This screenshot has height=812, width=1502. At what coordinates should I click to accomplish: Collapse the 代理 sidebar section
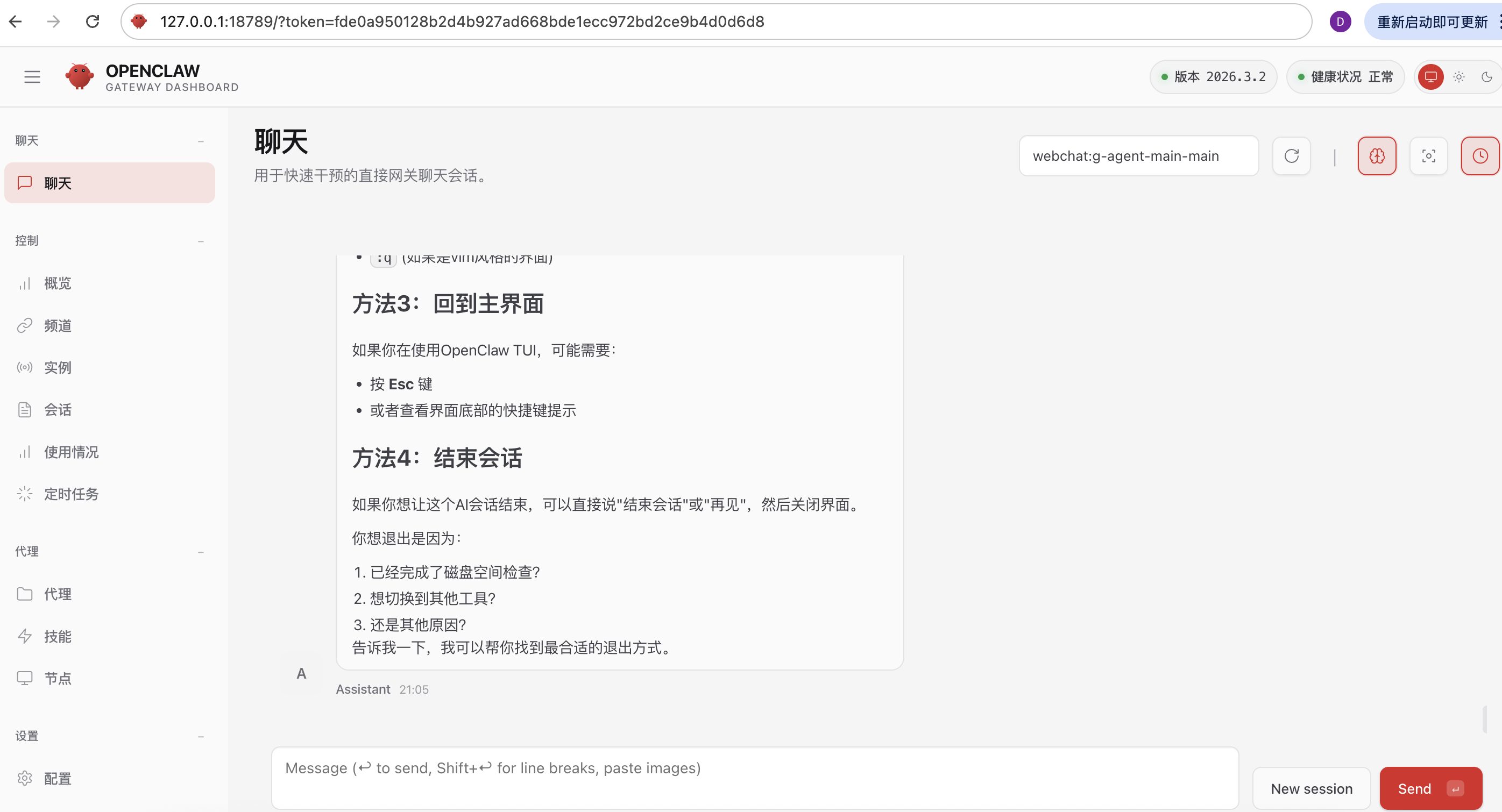point(201,552)
